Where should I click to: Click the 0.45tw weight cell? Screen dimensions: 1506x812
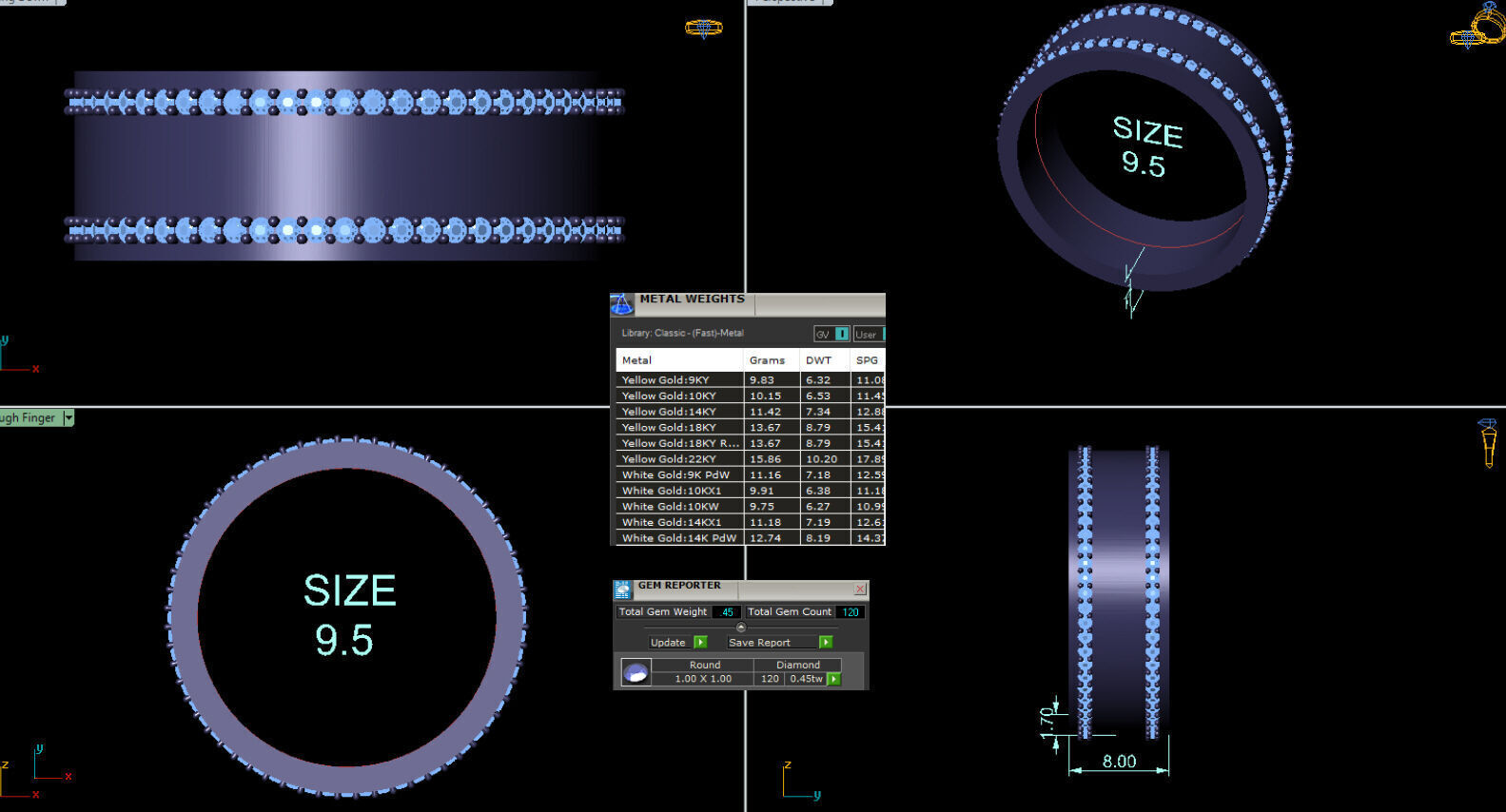coord(806,679)
